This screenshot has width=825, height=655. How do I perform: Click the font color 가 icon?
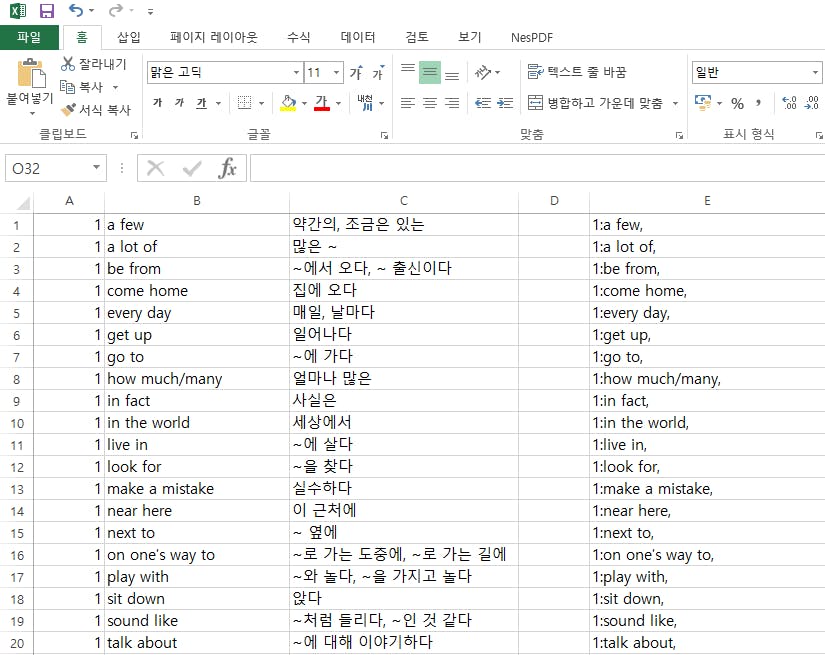click(x=321, y=103)
